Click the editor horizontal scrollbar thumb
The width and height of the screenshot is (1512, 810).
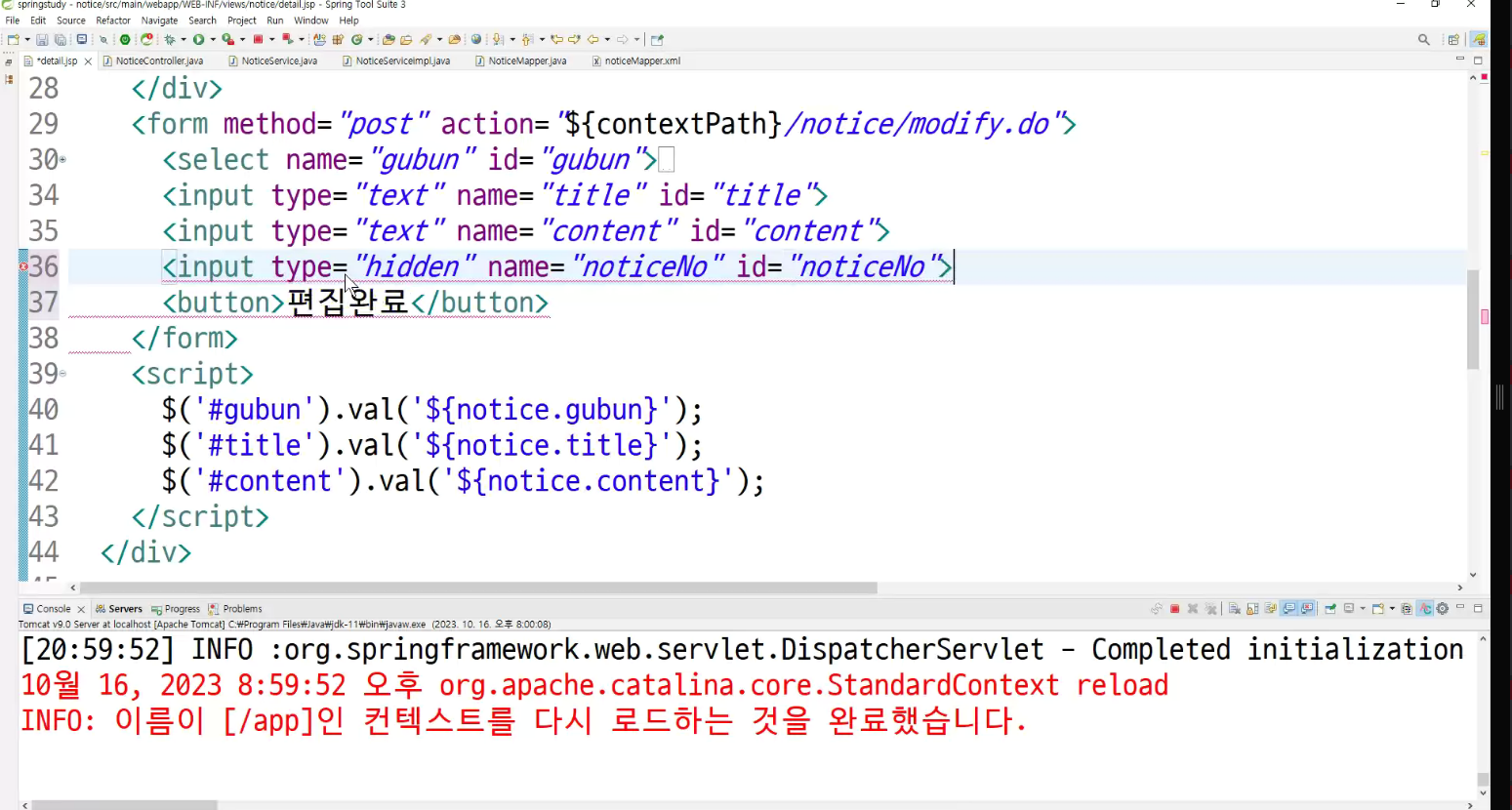478,587
